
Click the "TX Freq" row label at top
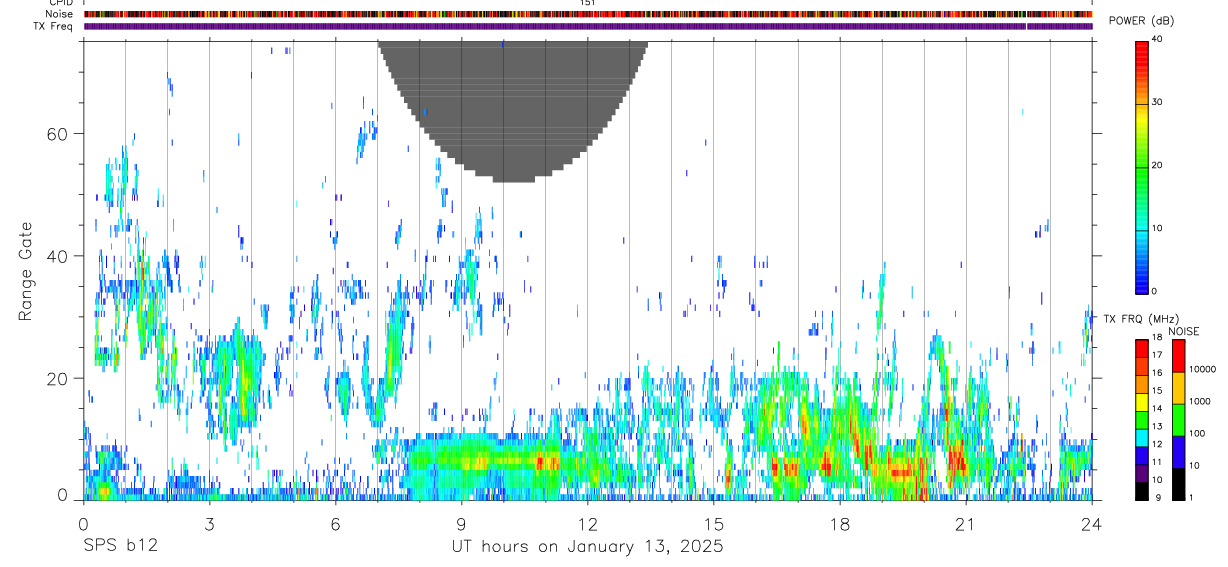[x=53, y=26]
